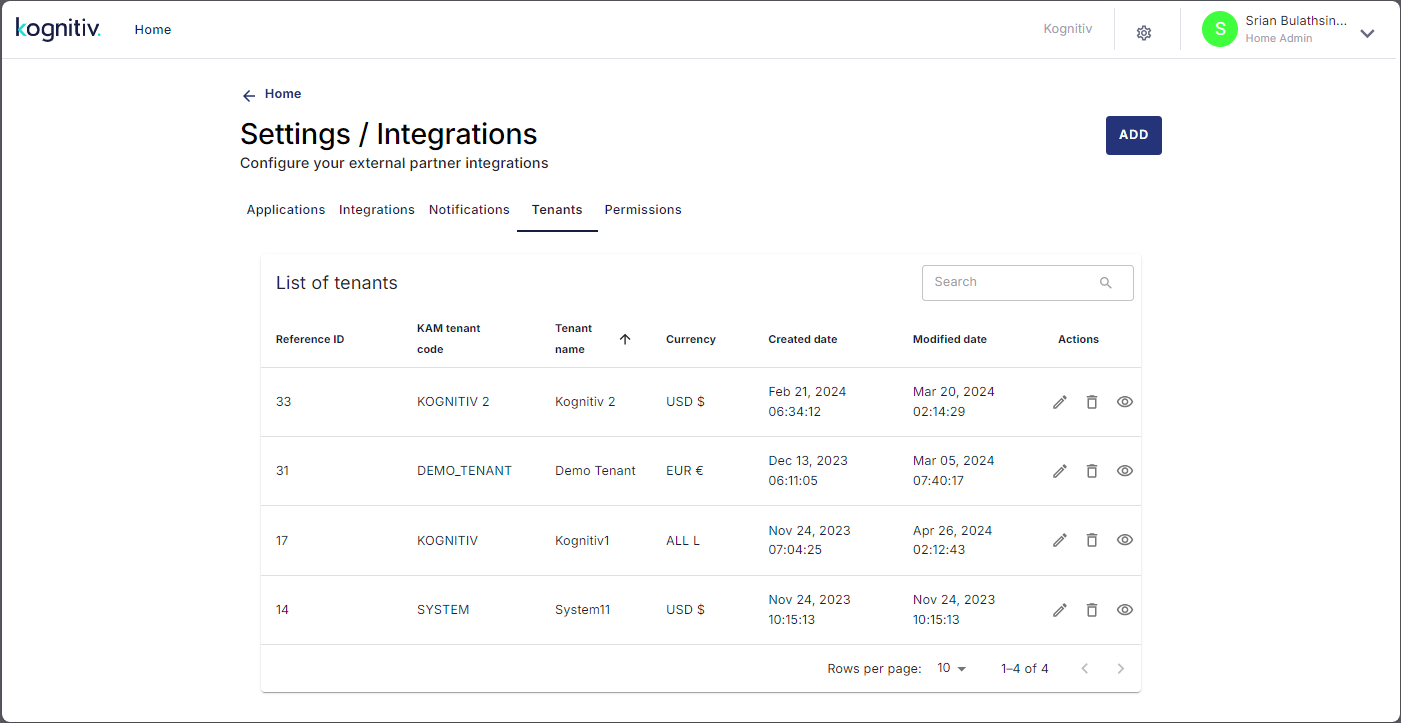Click the System11 tenant name
The height and width of the screenshot is (723, 1401).
[582, 610]
